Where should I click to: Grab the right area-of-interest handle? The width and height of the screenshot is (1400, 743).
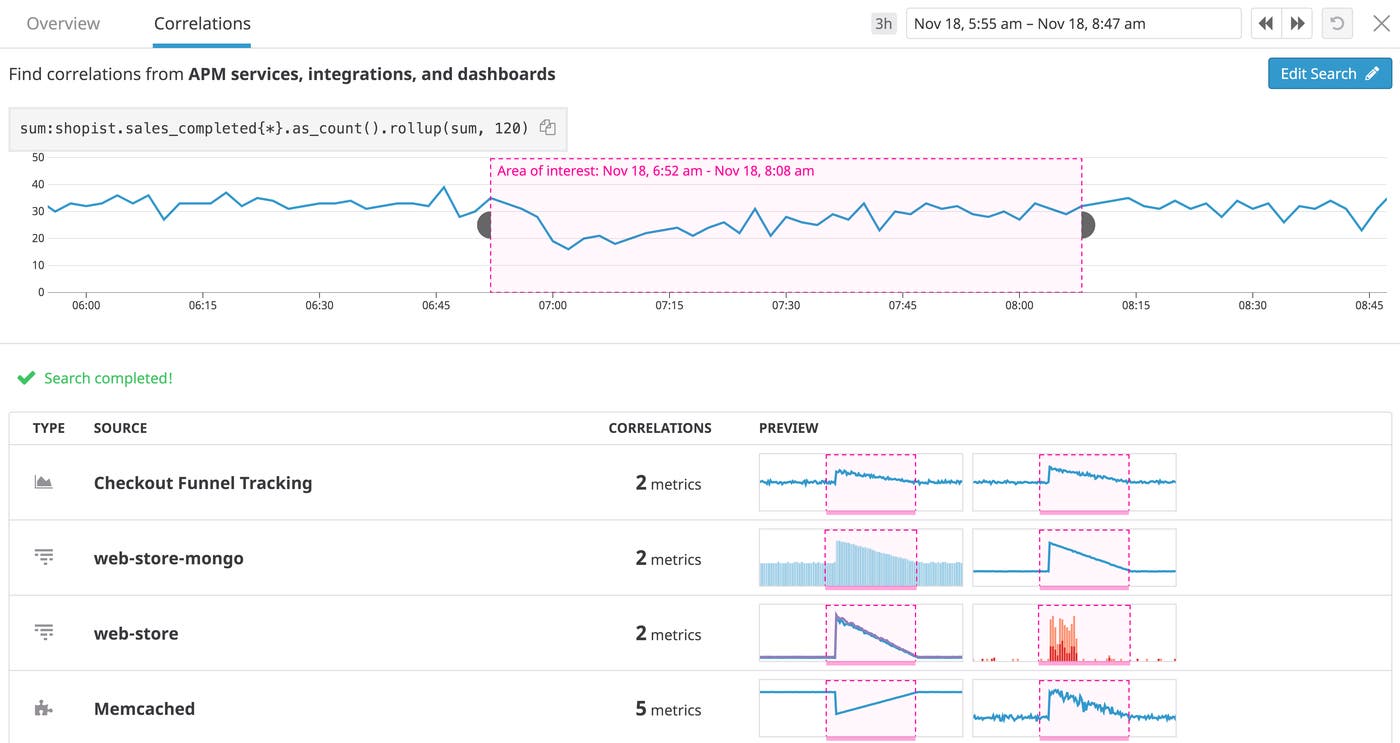click(1088, 225)
